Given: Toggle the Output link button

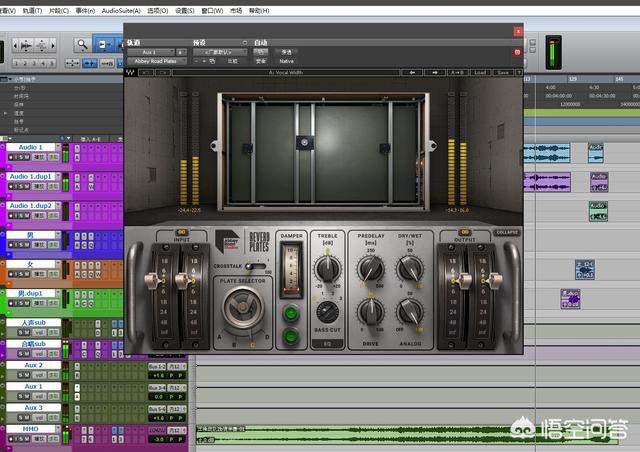Looking at the screenshot, I should pos(464,232).
